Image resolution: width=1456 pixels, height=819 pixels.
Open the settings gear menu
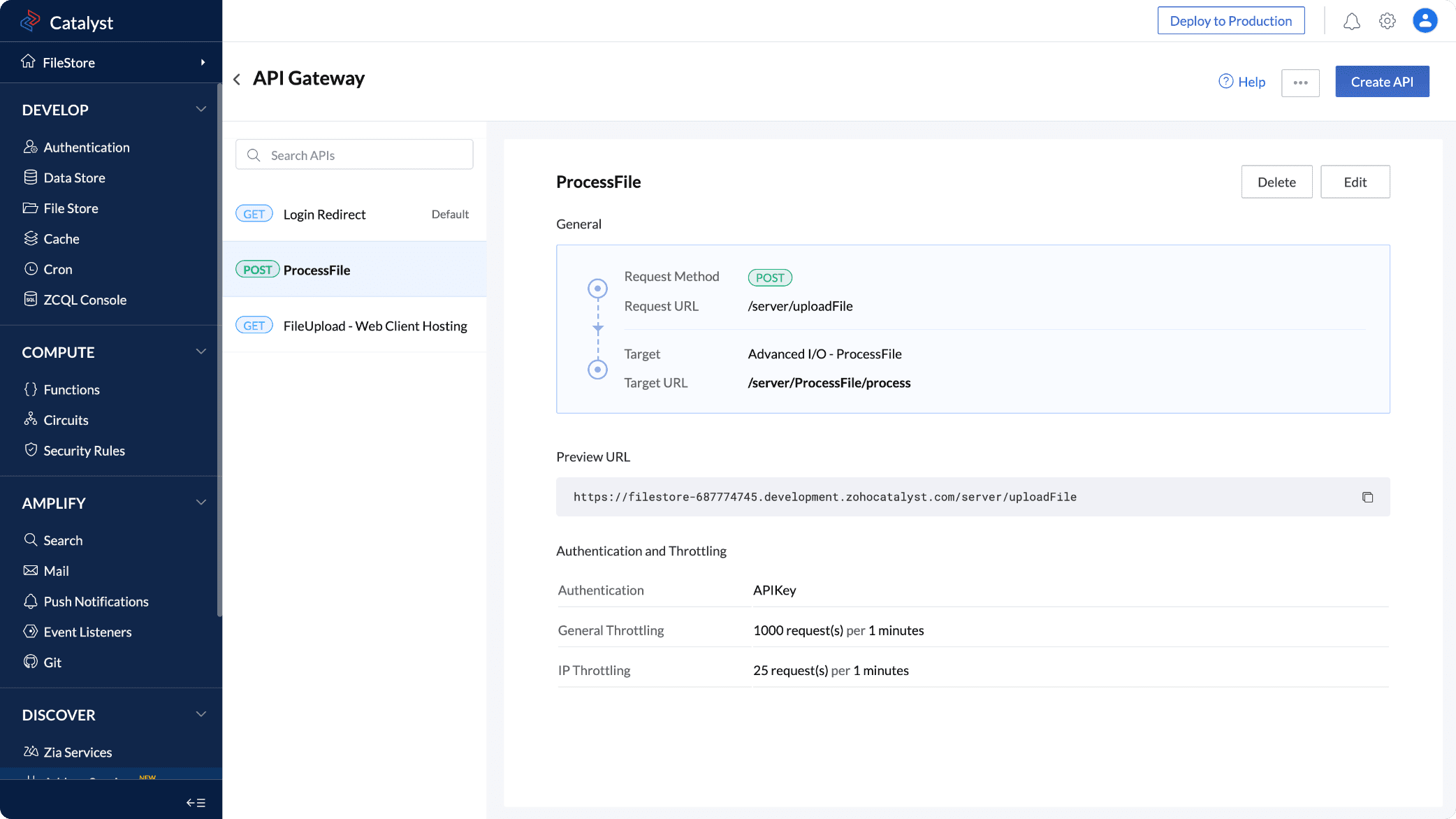(x=1388, y=21)
